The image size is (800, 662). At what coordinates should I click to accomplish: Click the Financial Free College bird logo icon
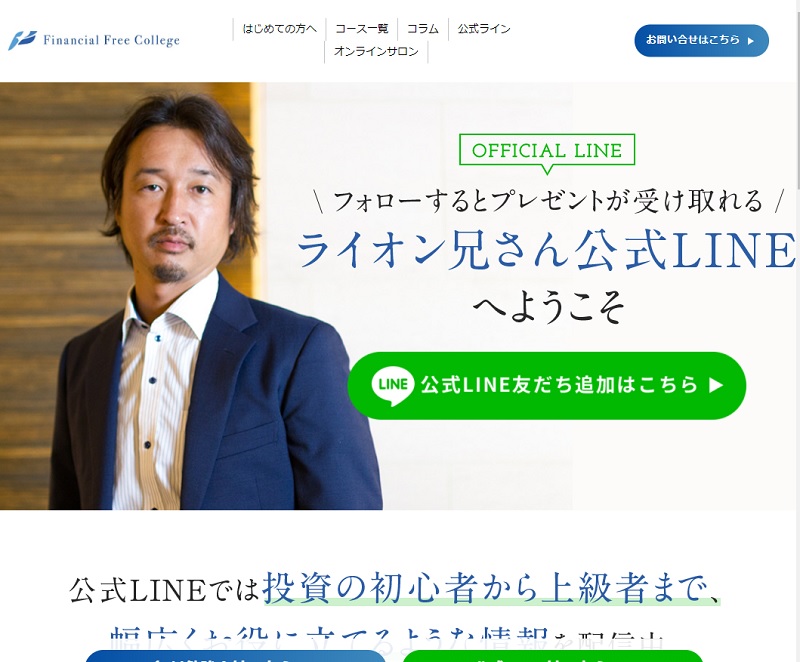click(22, 40)
